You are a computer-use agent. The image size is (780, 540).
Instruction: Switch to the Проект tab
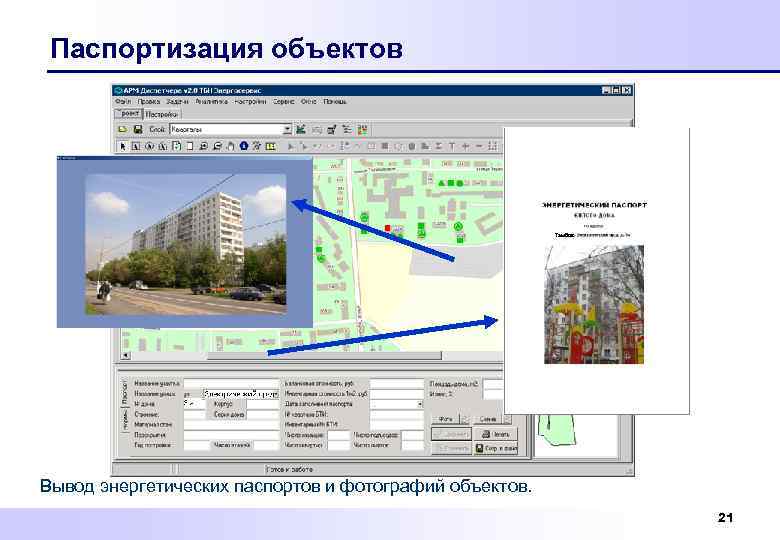pyautogui.click(x=129, y=114)
